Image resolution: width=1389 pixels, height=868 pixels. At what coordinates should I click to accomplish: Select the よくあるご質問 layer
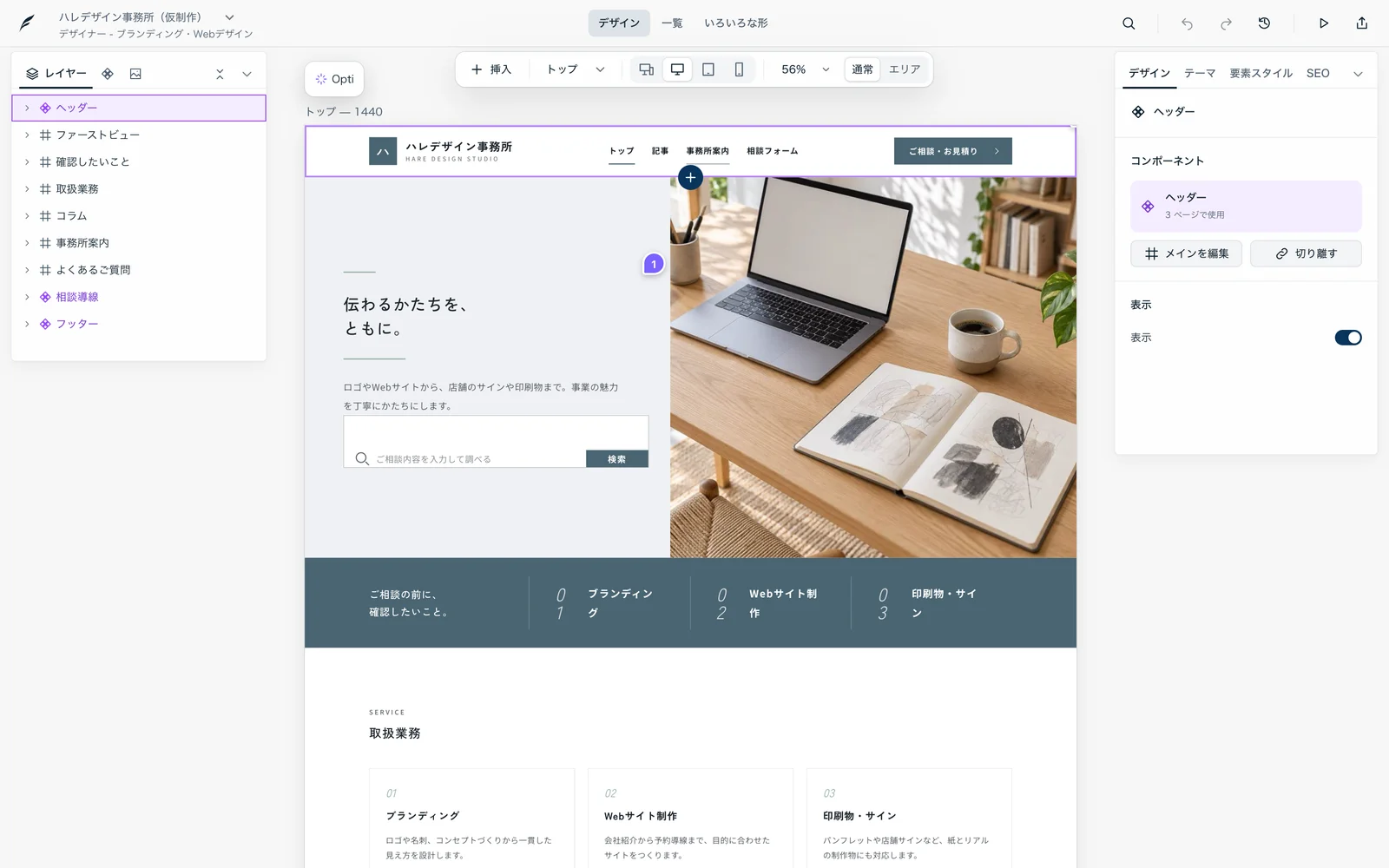(x=139, y=270)
